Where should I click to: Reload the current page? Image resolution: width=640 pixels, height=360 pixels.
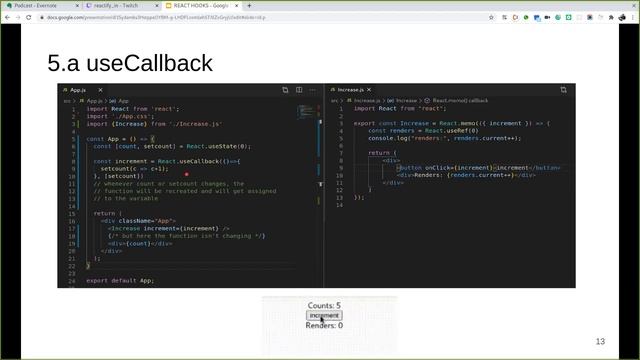29,18
